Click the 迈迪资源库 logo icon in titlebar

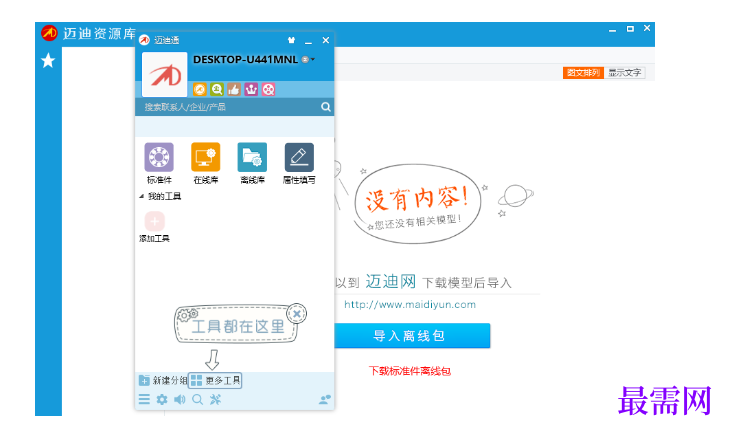click(49, 33)
